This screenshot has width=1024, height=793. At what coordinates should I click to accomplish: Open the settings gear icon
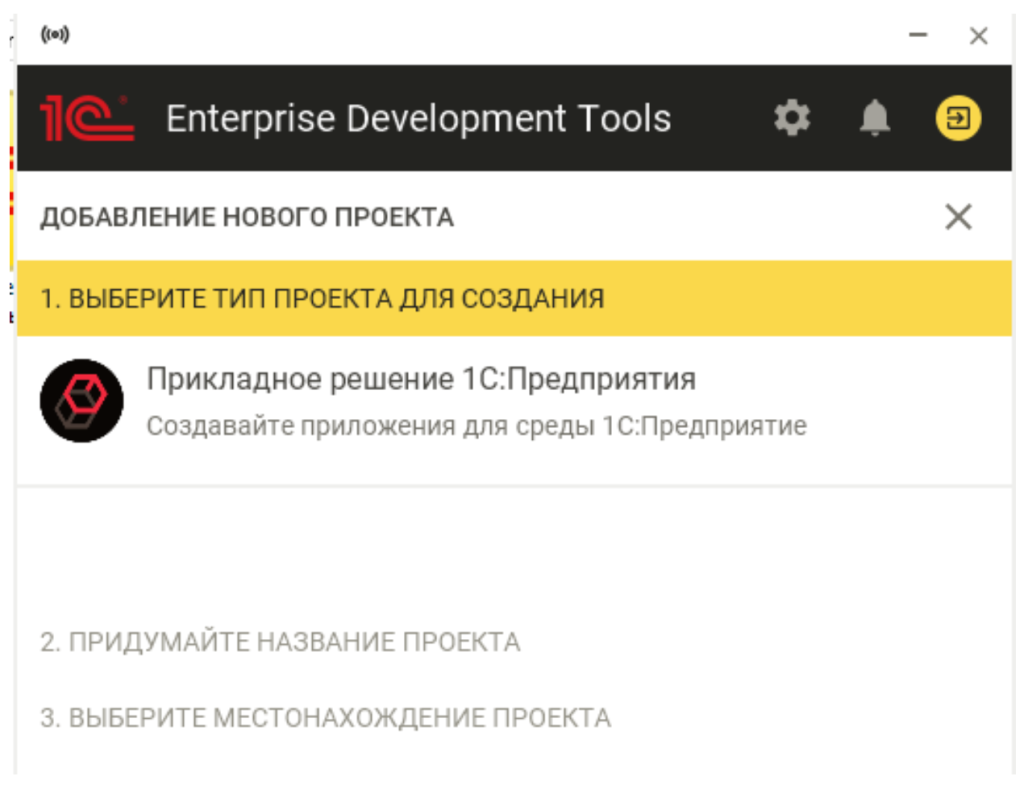pyautogui.click(x=792, y=118)
